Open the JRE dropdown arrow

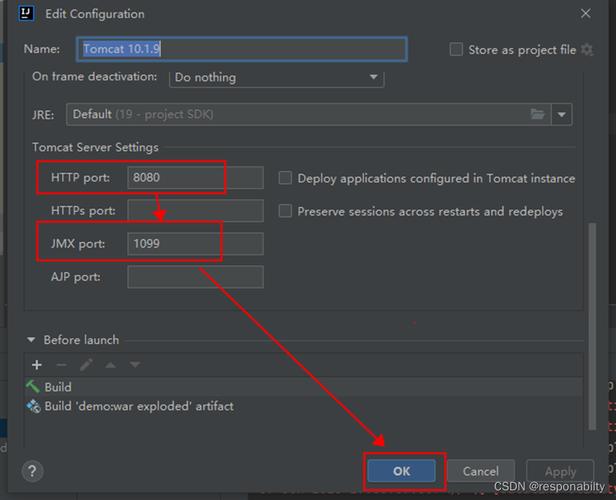[x=562, y=114]
